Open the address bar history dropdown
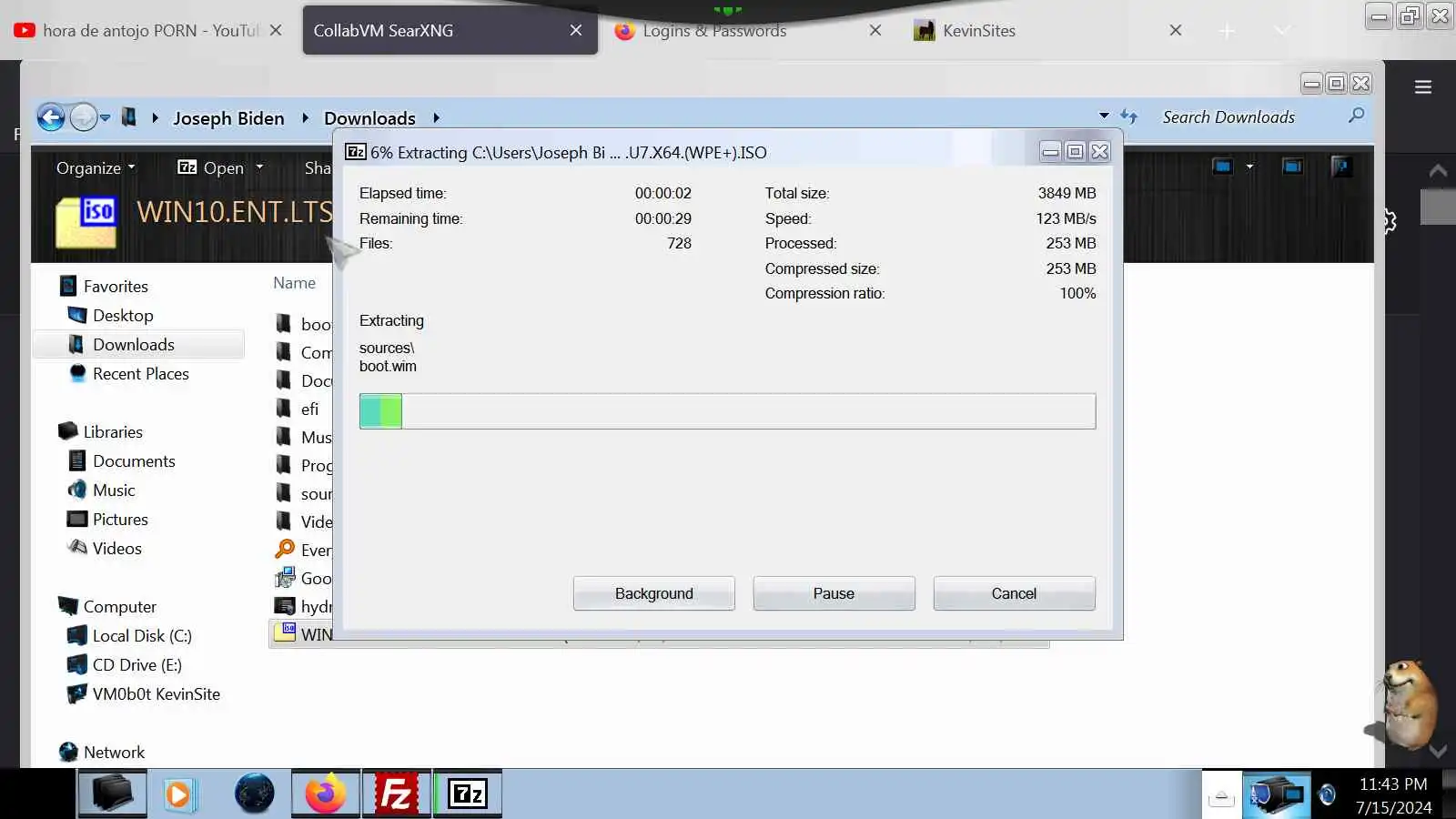 1104,116
